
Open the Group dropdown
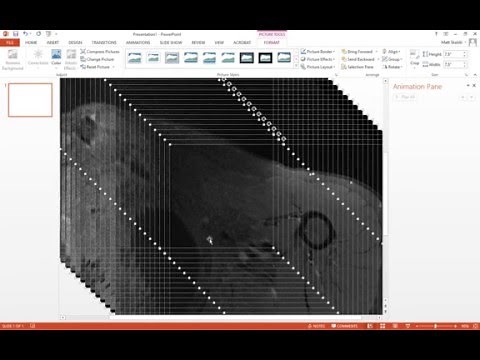tap(392, 59)
